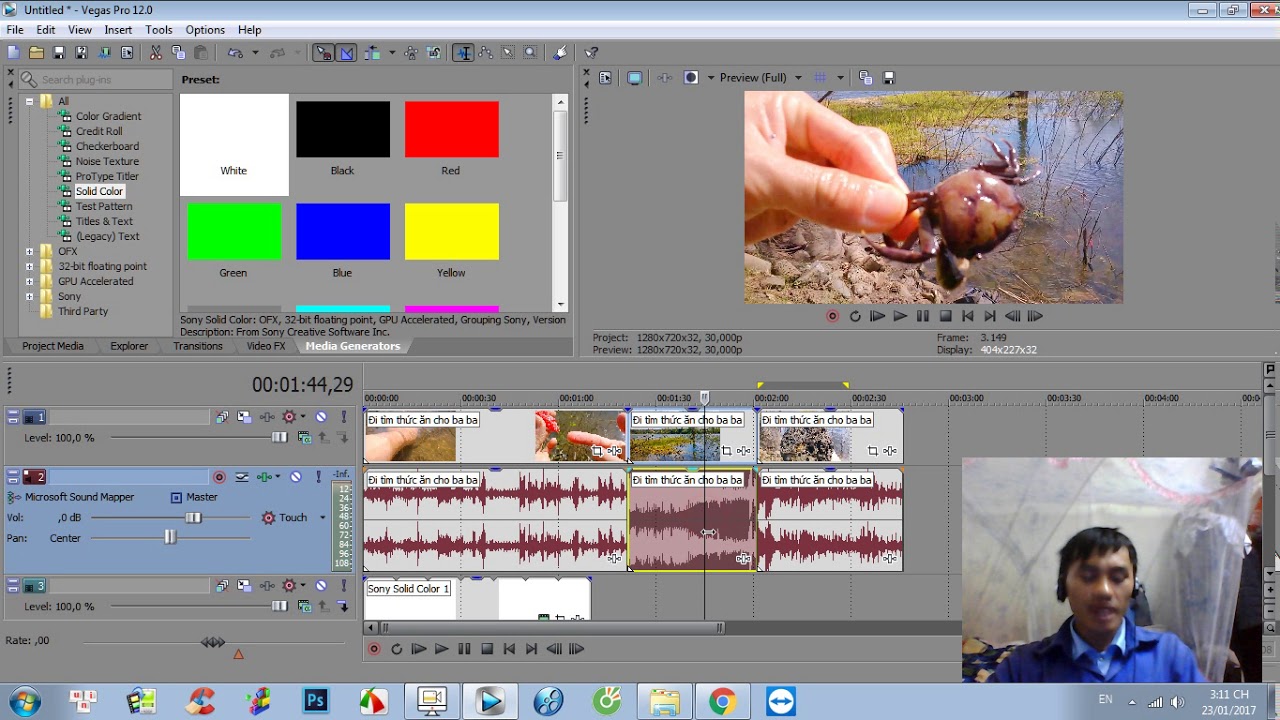Save preview snapshot to file
The image size is (1280, 720).
coord(888,77)
